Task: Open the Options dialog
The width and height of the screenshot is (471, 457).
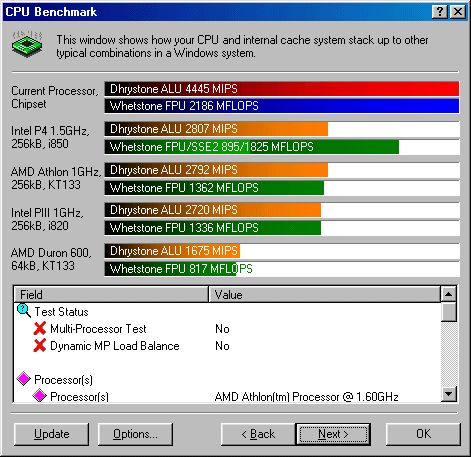Action: (x=135, y=434)
